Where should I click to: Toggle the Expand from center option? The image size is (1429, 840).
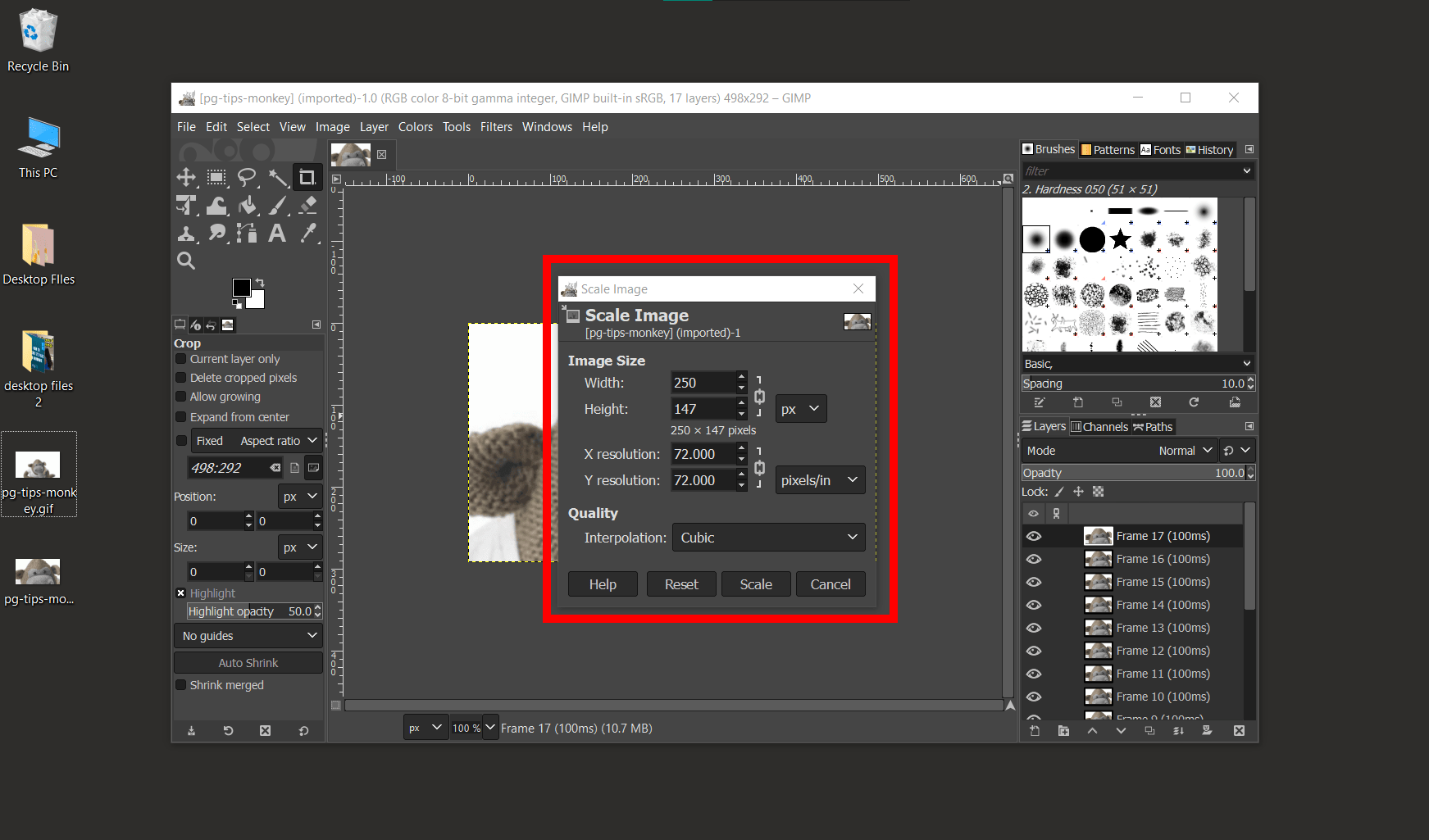coord(180,416)
